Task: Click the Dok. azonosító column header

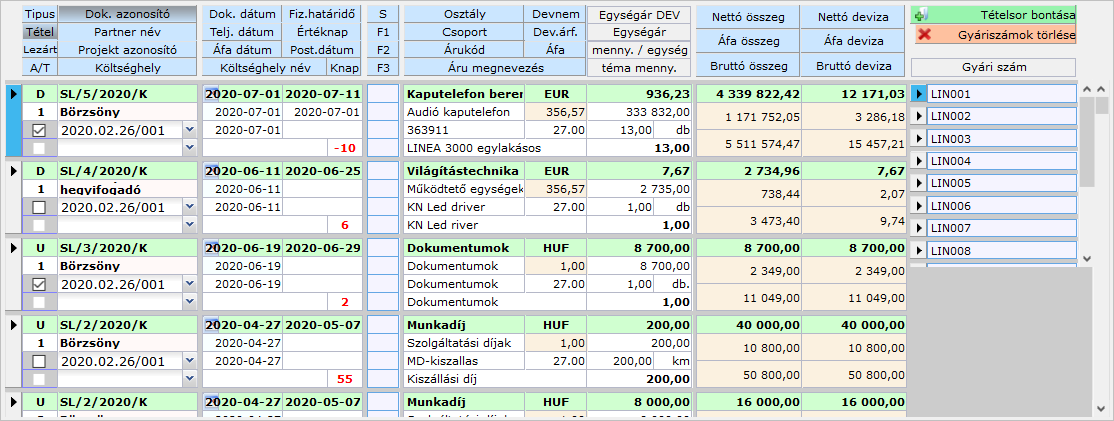Action: point(127,14)
